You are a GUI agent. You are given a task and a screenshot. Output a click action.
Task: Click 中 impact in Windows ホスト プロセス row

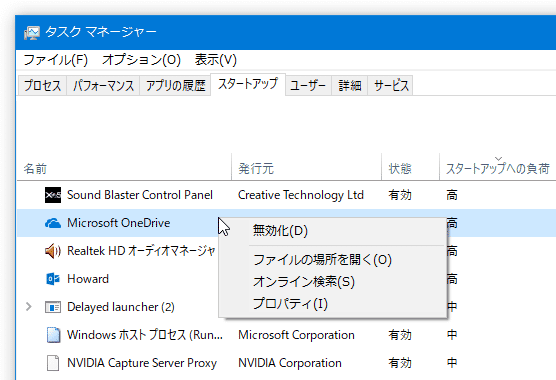(452, 335)
